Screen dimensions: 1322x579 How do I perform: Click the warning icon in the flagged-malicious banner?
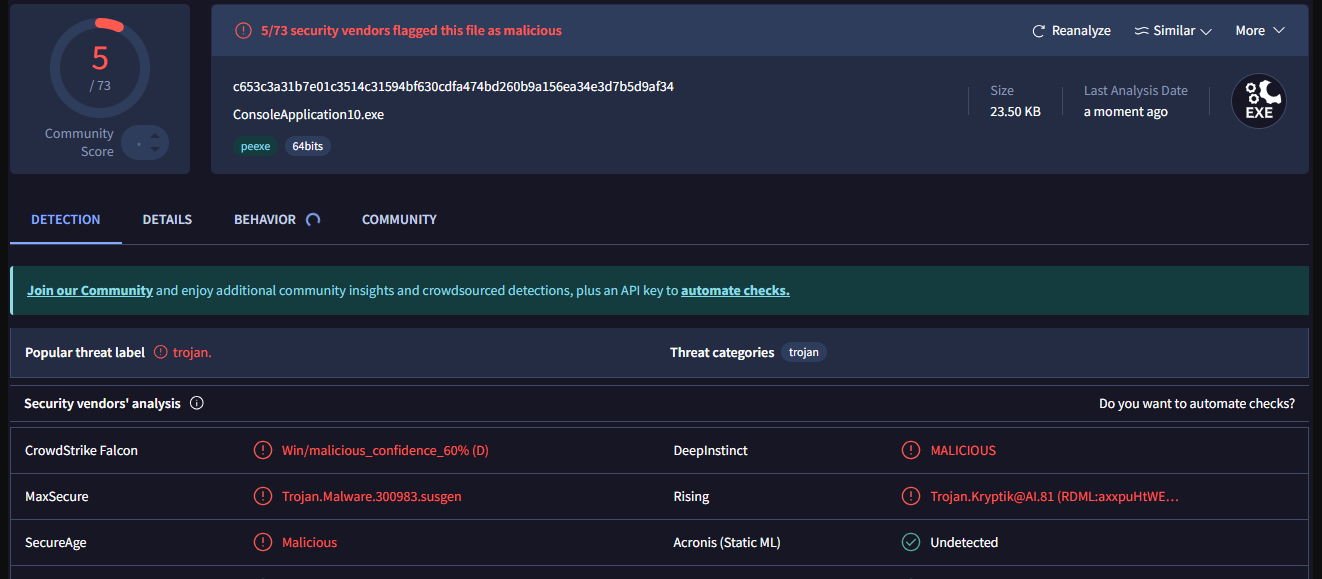[243, 31]
